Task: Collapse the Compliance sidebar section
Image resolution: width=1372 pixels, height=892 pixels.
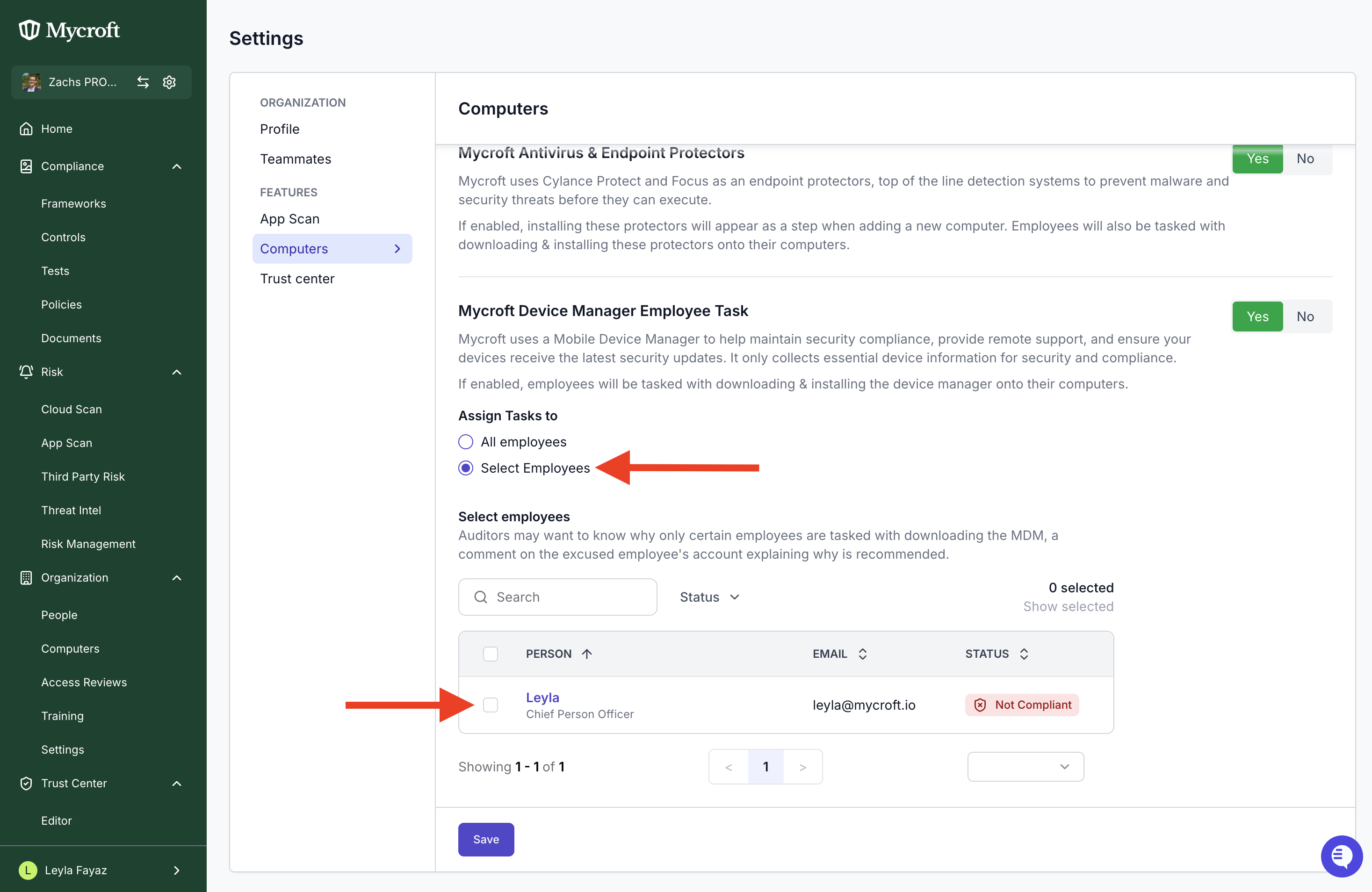Action: point(177,166)
